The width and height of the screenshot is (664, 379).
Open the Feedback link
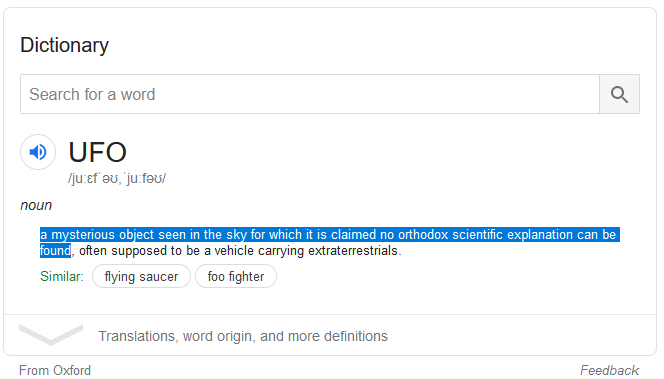tap(609, 370)
